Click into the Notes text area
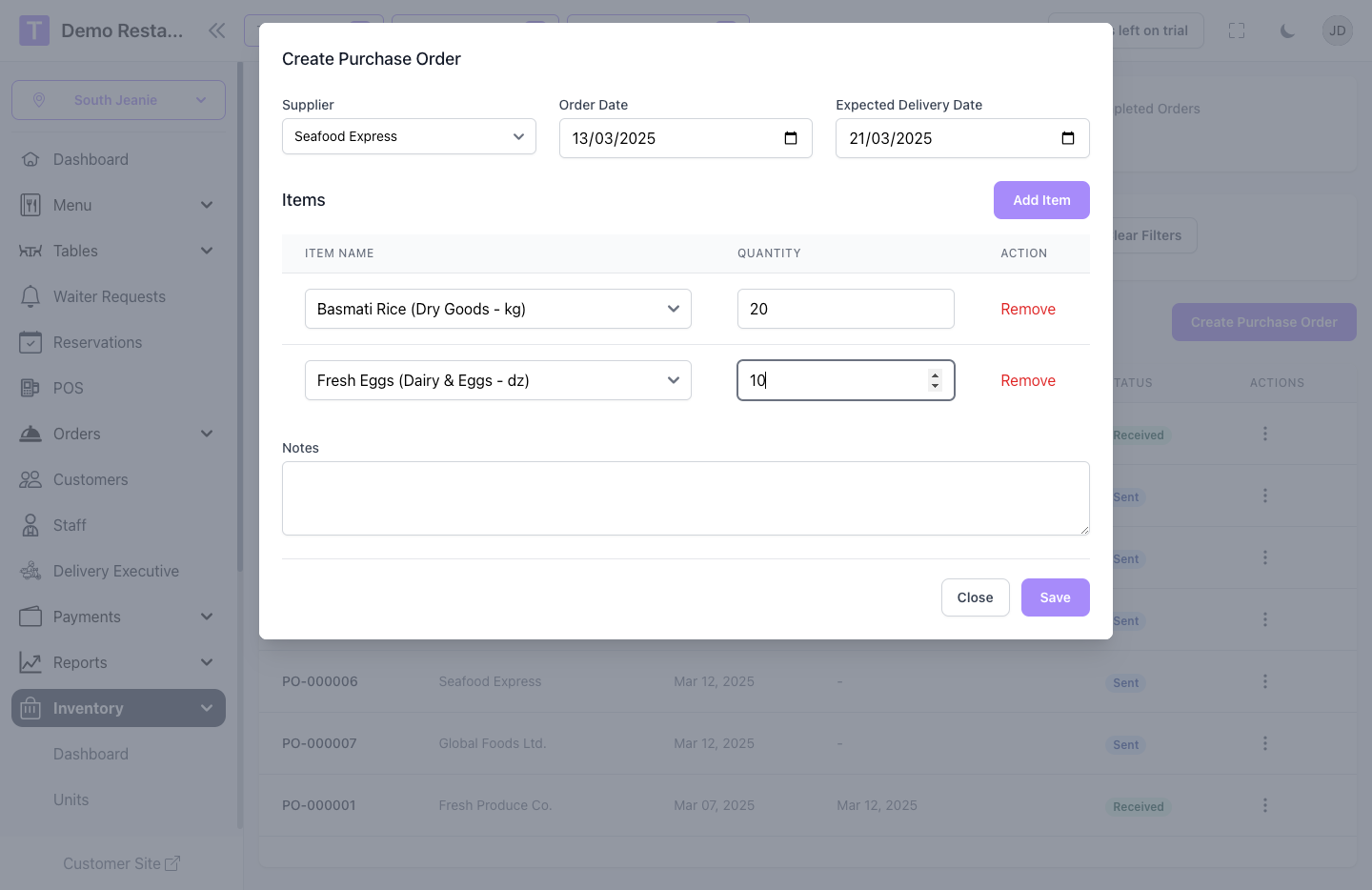Screen dimensions: 1372x890 coord(685,498)
